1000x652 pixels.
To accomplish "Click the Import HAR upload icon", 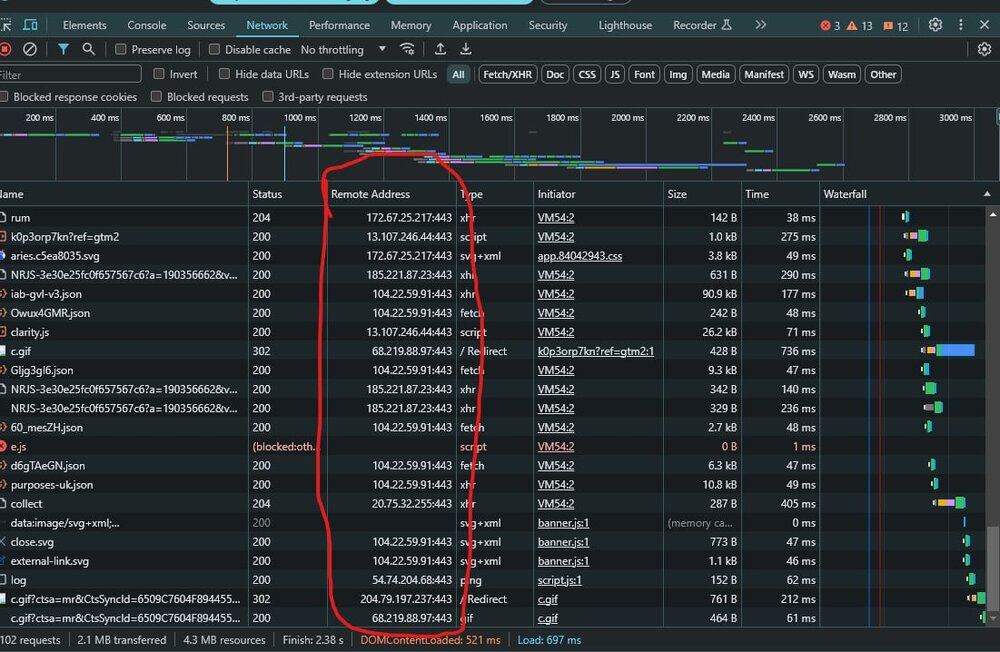I will [440, 49].
